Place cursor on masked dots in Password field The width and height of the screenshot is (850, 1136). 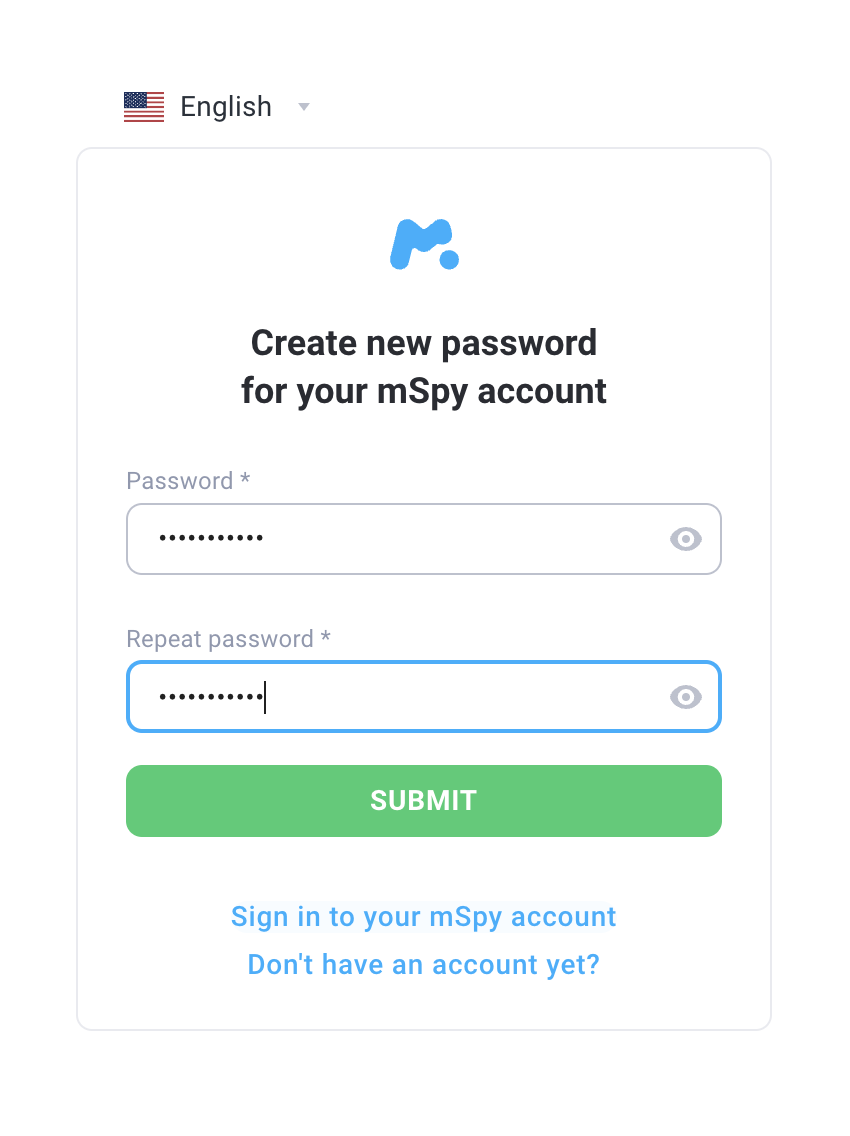(211, 538)
